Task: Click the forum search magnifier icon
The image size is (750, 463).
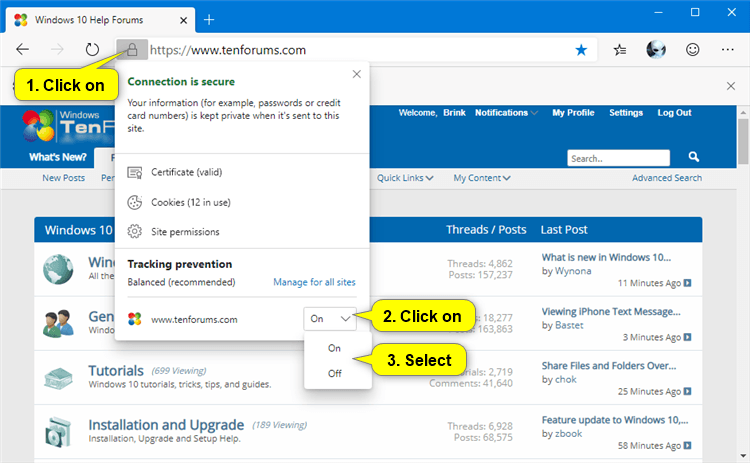Action: 694,157
